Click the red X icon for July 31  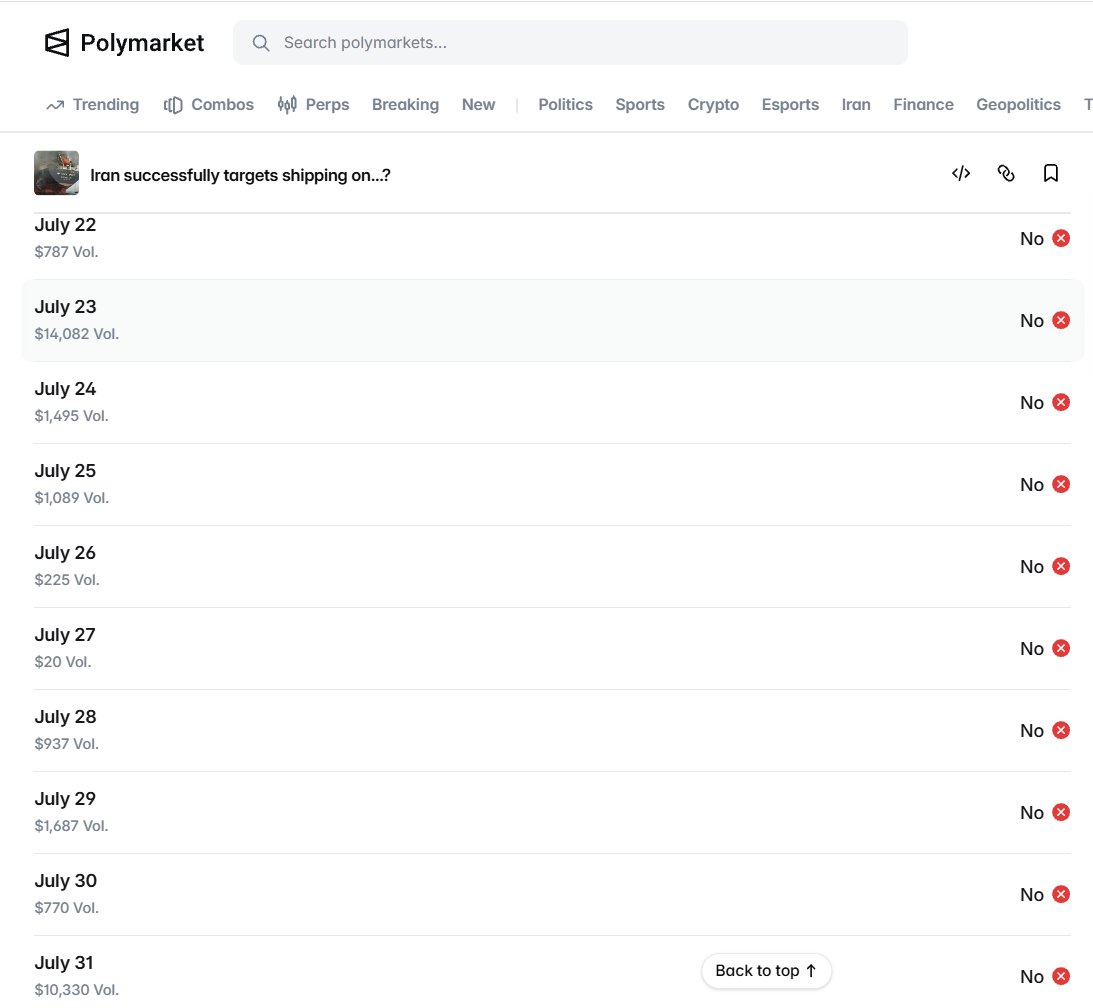(1061, 976)
